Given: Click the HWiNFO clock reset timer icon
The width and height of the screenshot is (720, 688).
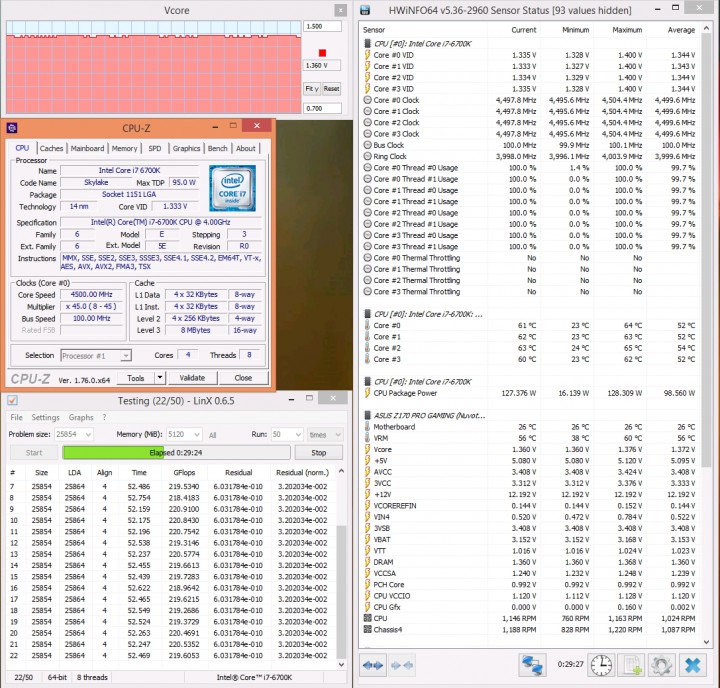Looking at the screenshot, I should click(x=601, y=665).
